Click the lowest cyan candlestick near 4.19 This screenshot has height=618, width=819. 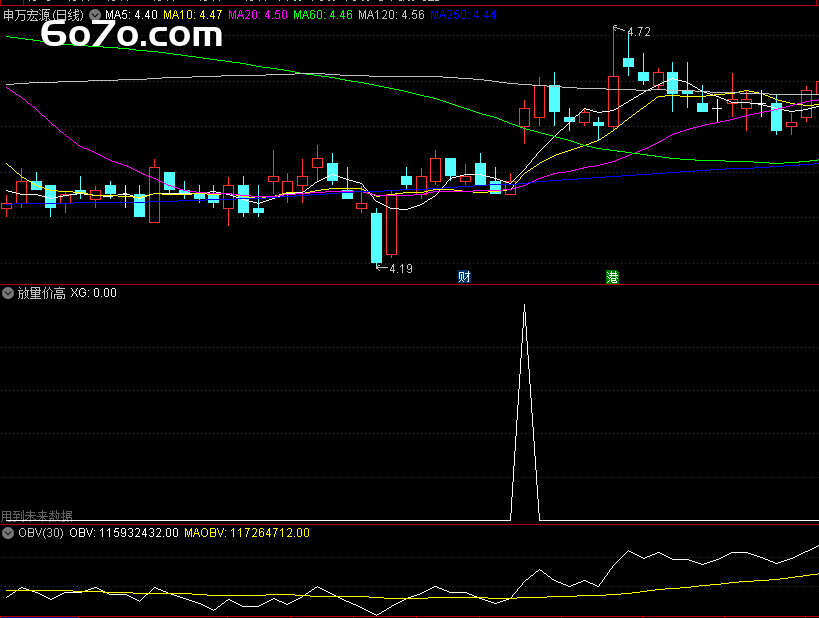(377, 236)
